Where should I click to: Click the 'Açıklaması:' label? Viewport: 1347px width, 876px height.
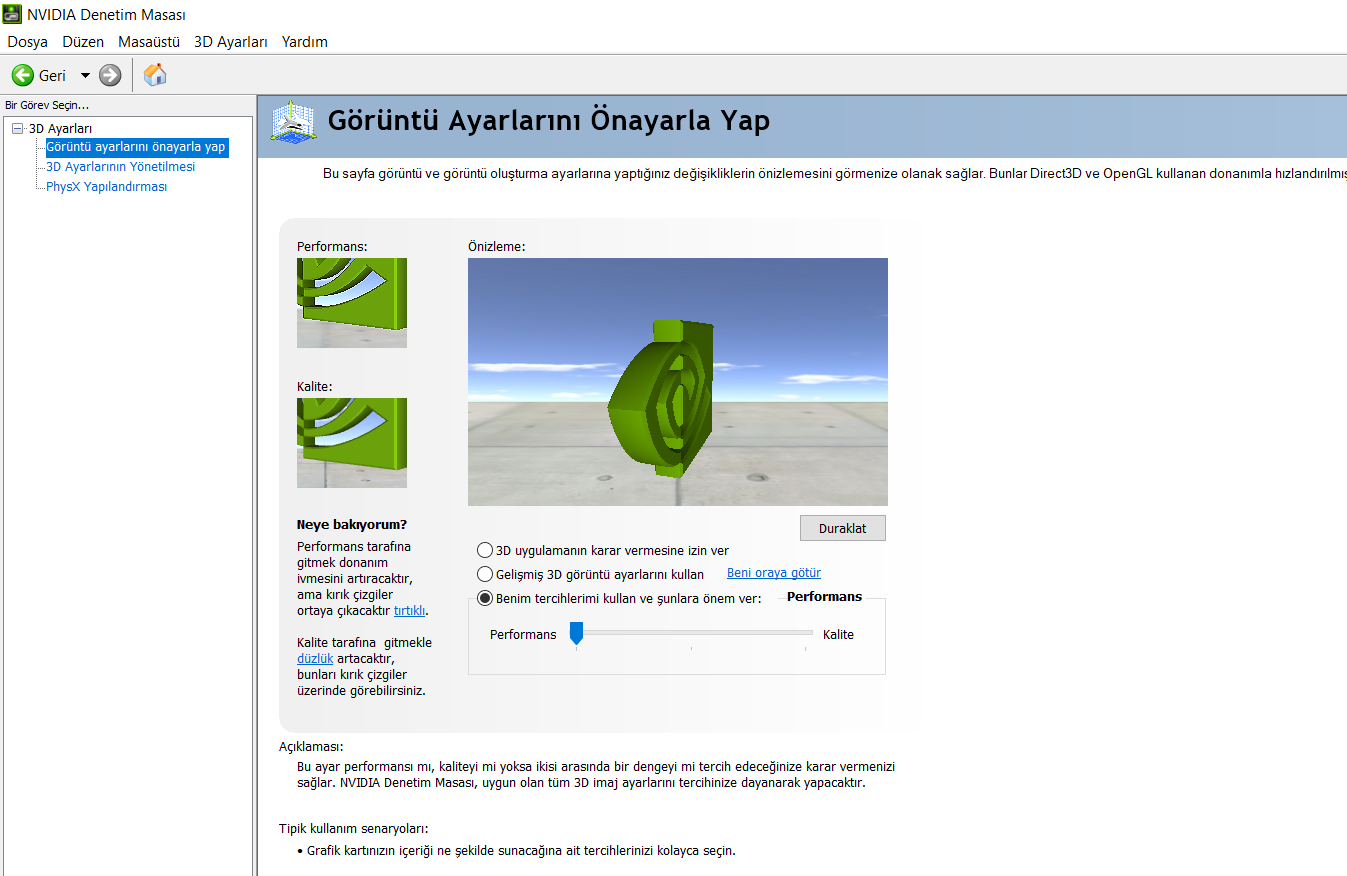[x=311, y=746]
